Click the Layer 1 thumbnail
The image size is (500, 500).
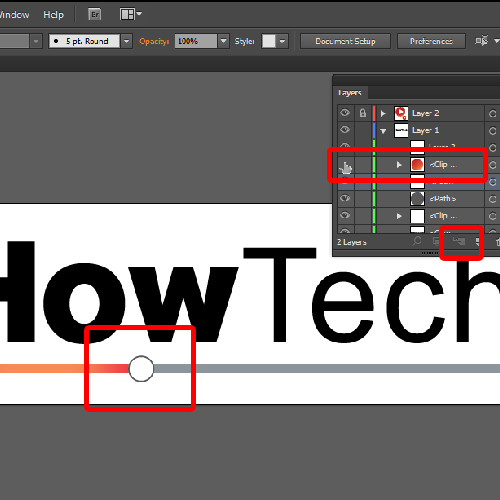(401, 130)
